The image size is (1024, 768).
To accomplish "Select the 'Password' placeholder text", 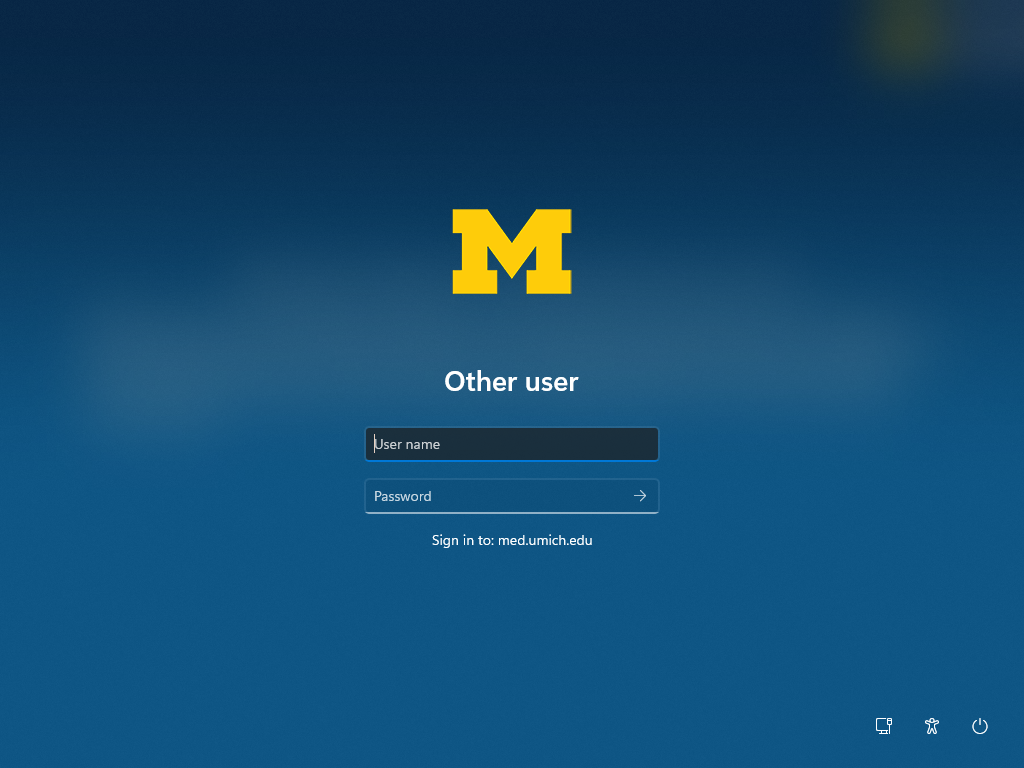I will coord(403,496).
